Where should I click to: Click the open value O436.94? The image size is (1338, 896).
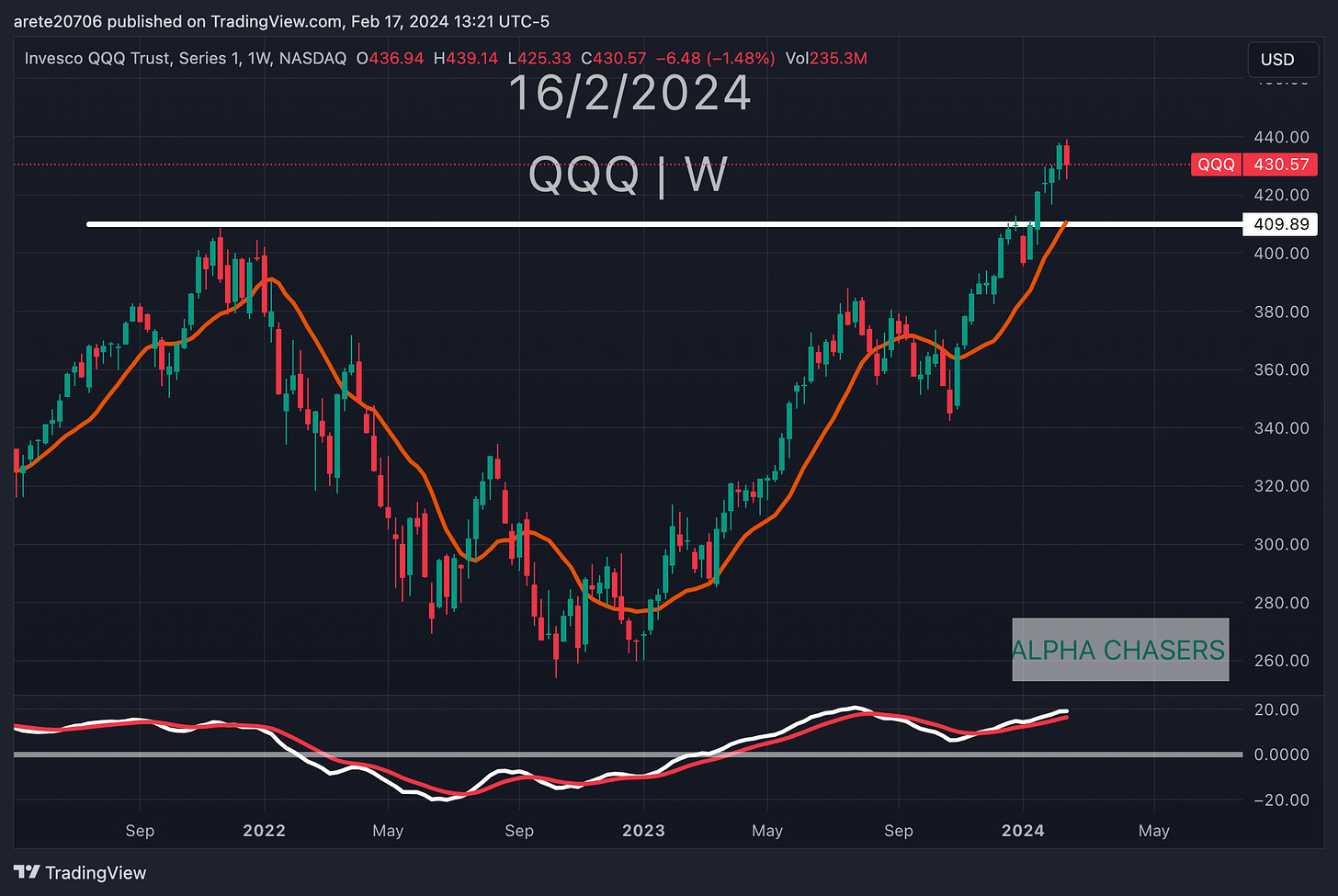(391, 58)
